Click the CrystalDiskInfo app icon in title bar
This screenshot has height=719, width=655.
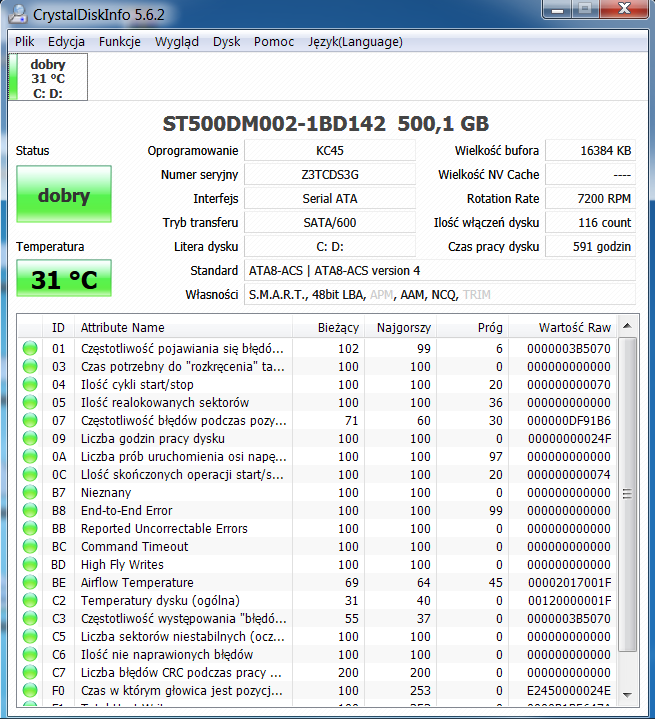[17, 14]
